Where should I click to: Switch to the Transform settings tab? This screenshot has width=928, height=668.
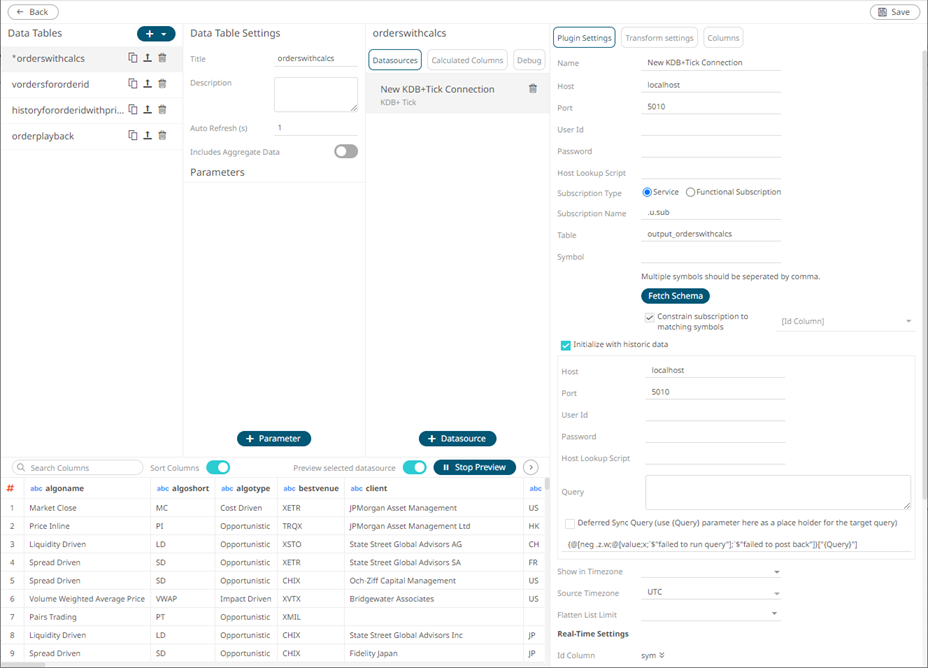point(660,38)
